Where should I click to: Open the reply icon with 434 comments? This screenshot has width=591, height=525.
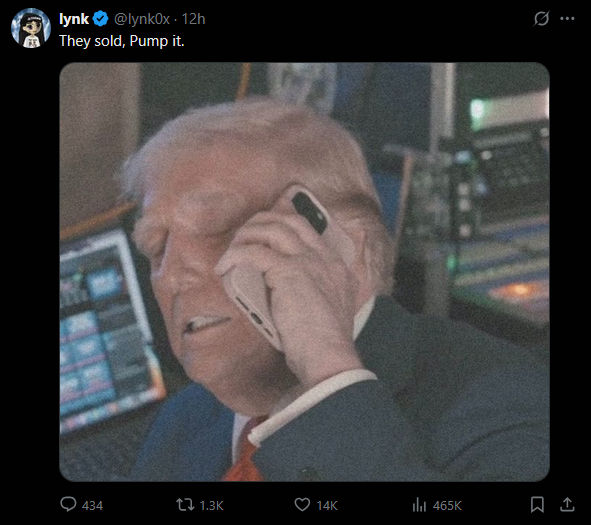[68, 504]
